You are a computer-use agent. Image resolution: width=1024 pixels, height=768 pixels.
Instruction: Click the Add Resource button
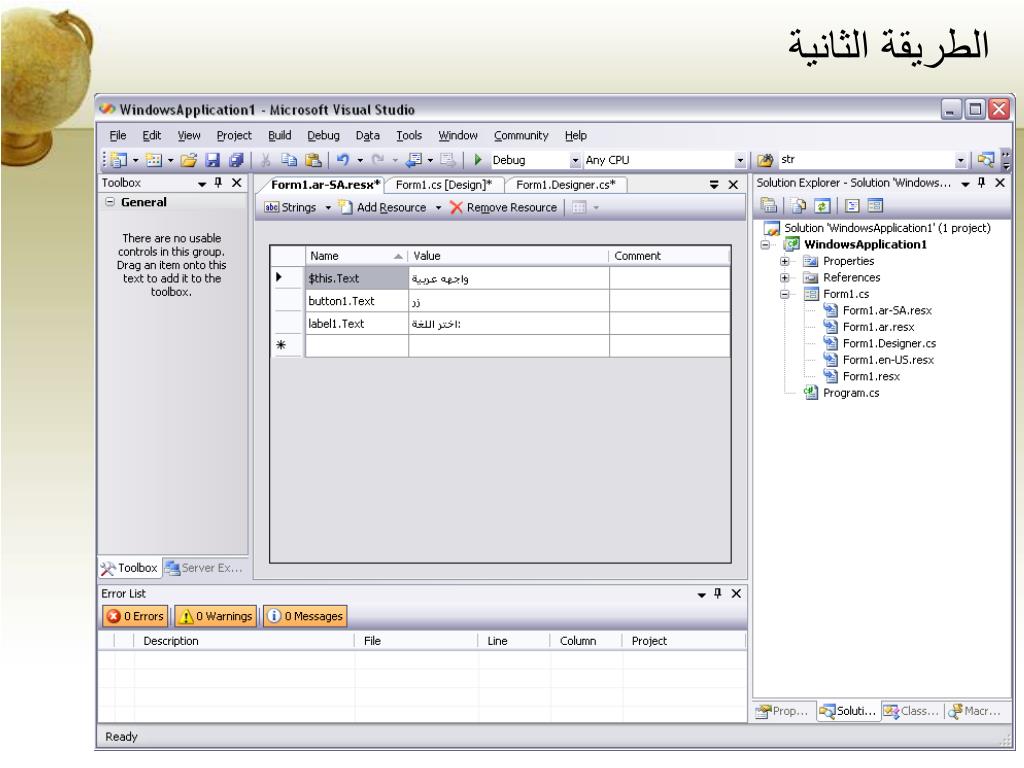383,208
